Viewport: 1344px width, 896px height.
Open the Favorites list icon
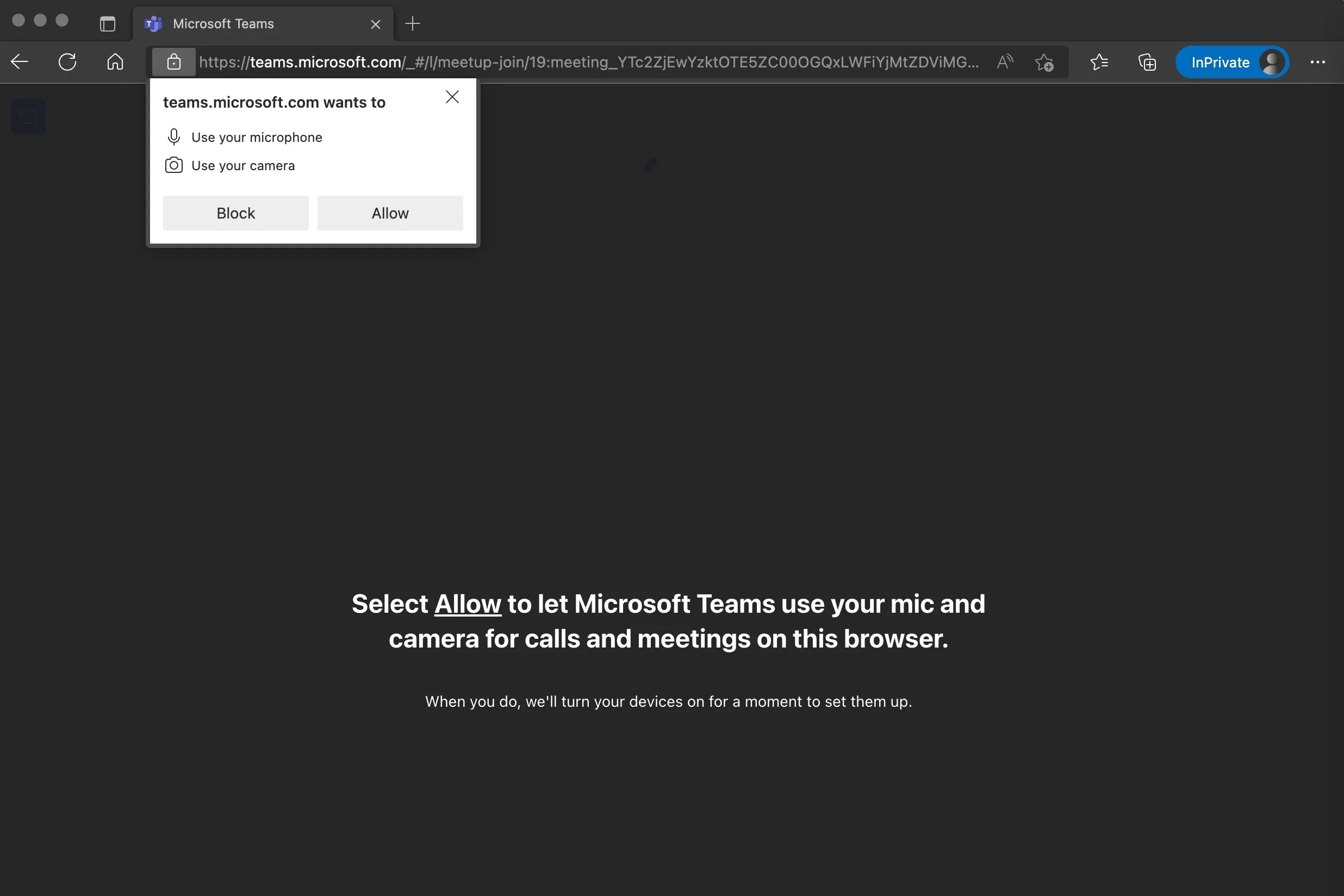(1099, 62)
